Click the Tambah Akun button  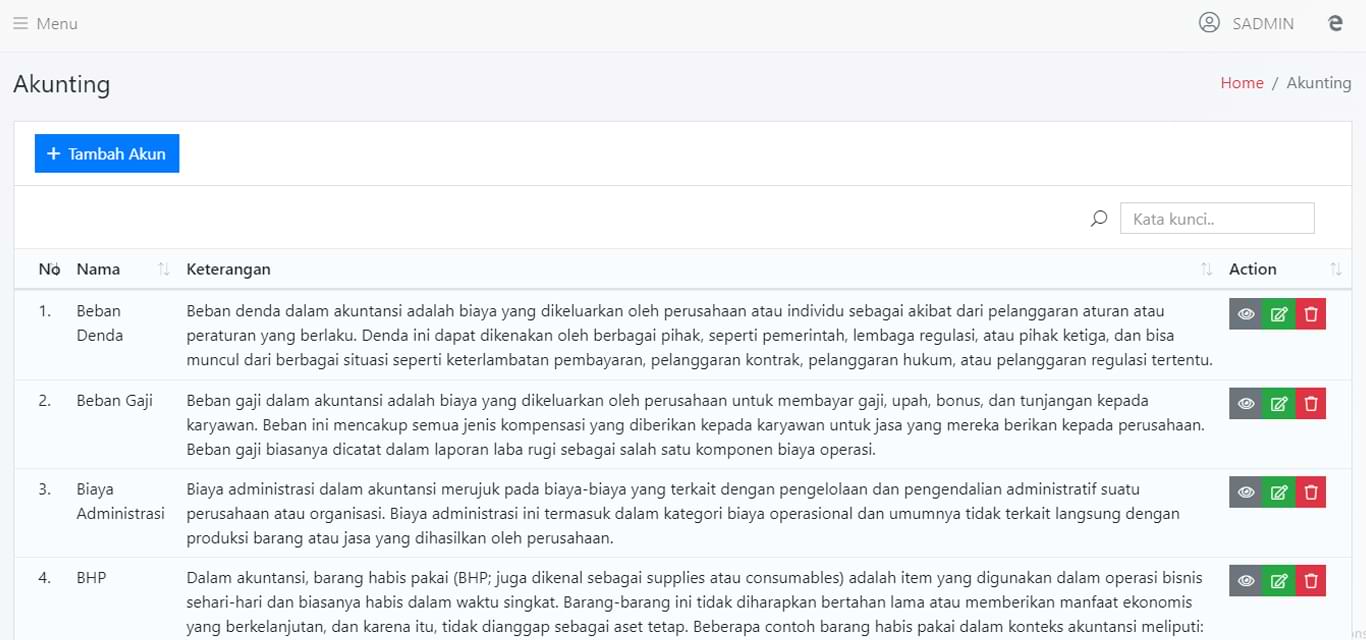pos(106,153)
